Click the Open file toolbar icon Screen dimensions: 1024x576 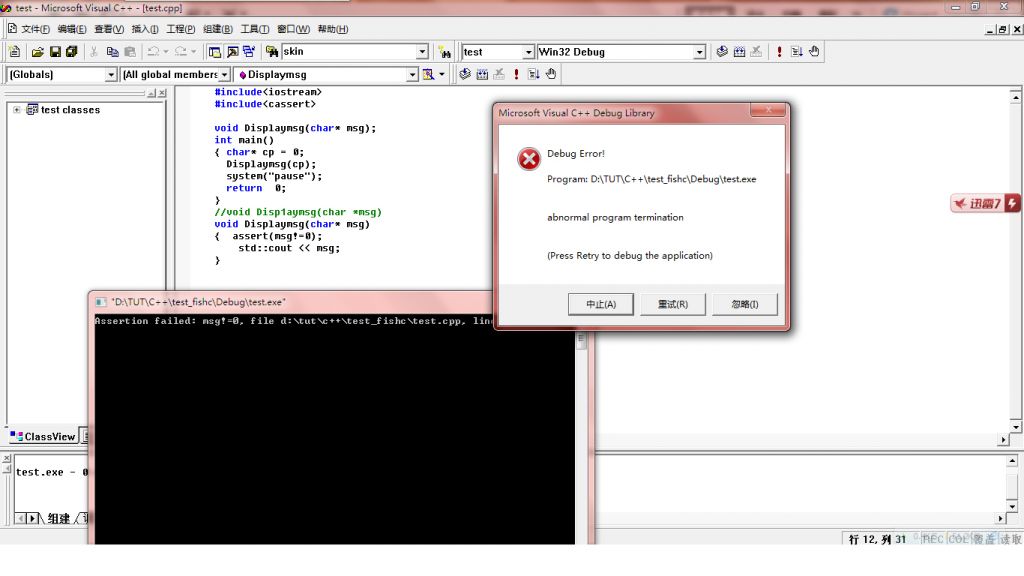click(x=38, y=52)
